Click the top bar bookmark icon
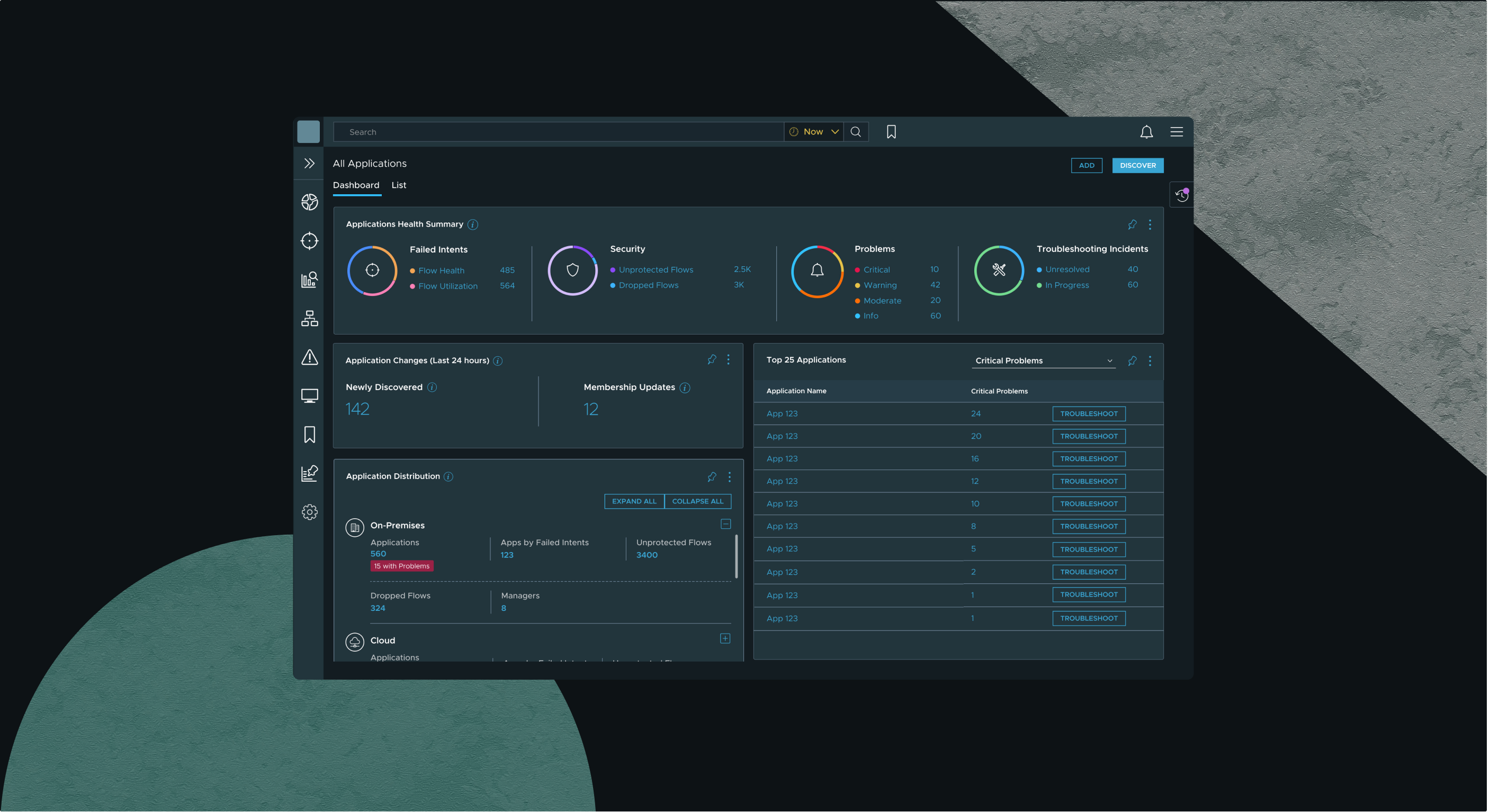Viewport: 1490px width, 812px height. (x=891, y=132)
